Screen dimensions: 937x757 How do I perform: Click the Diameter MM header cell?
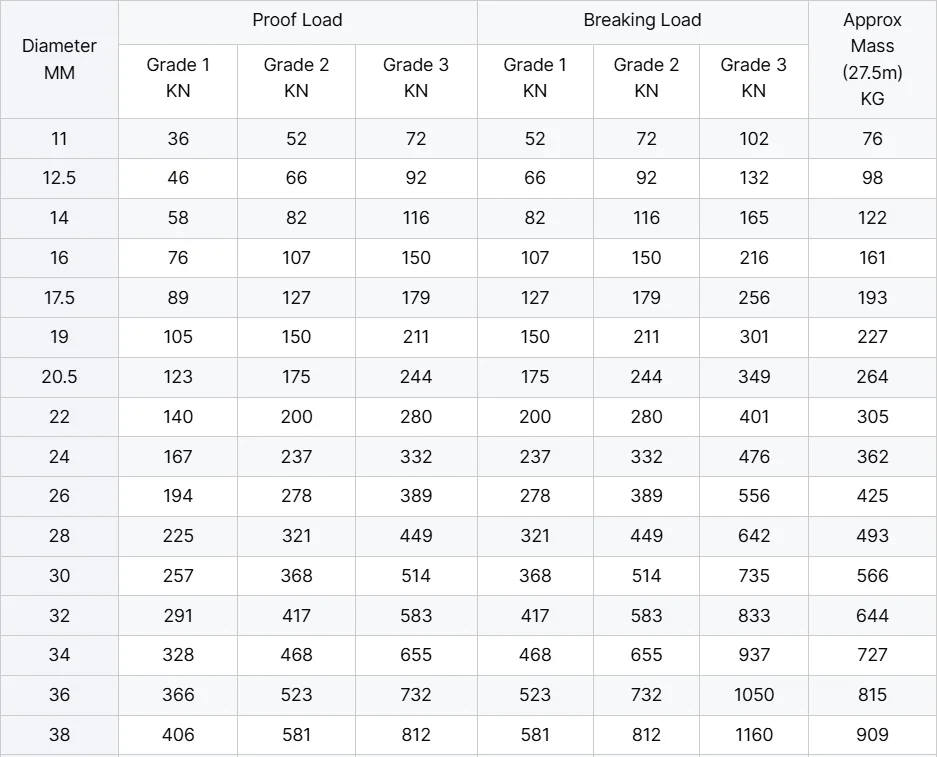pos(59,59)
